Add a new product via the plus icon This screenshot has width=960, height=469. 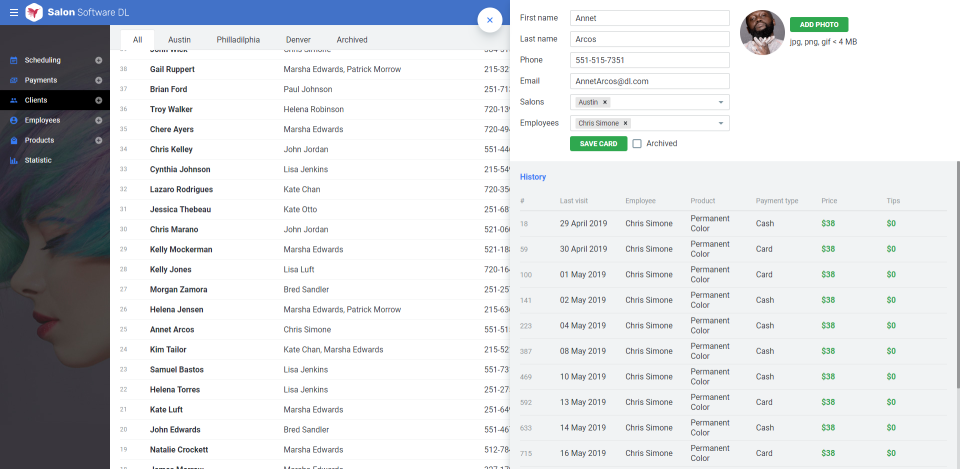98,140
